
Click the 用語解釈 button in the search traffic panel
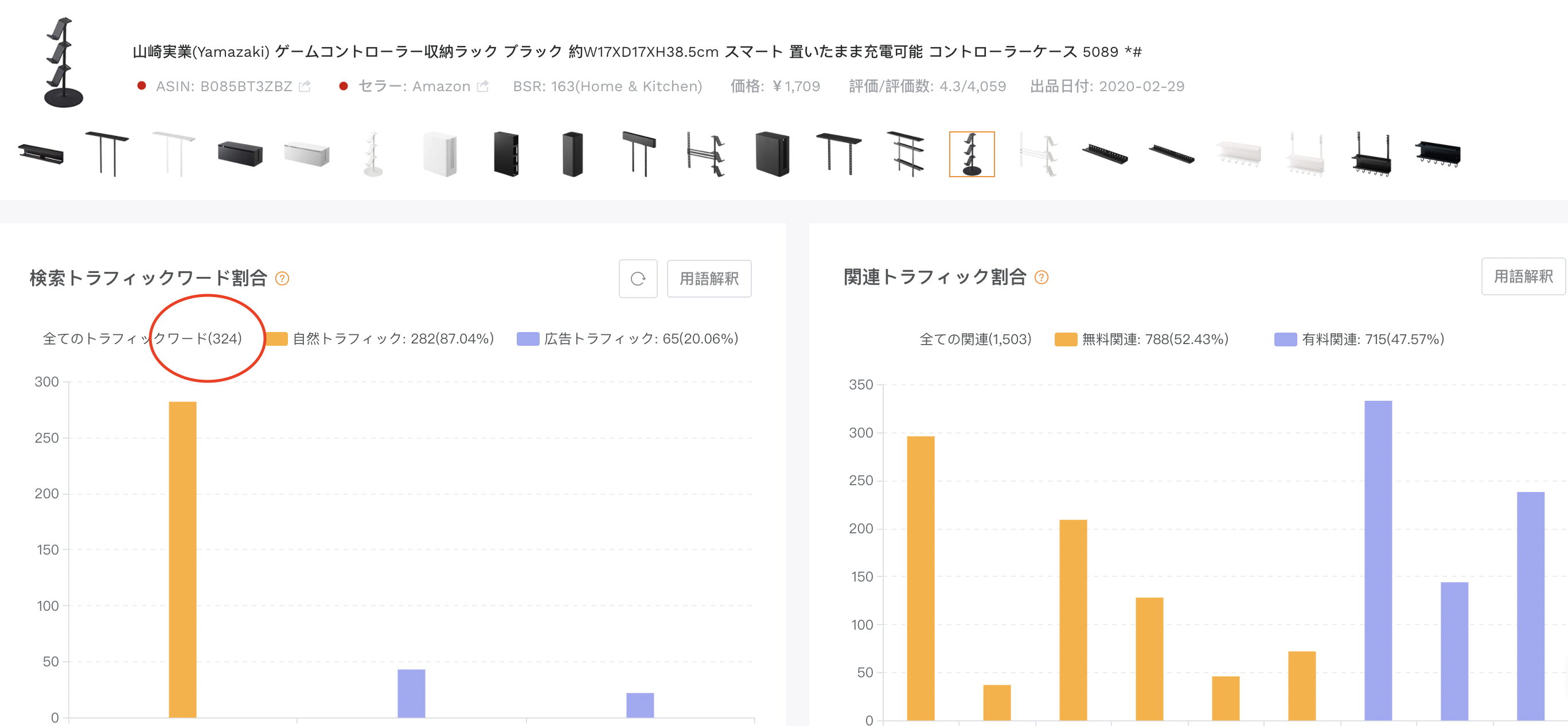click(x=709, y=279)
